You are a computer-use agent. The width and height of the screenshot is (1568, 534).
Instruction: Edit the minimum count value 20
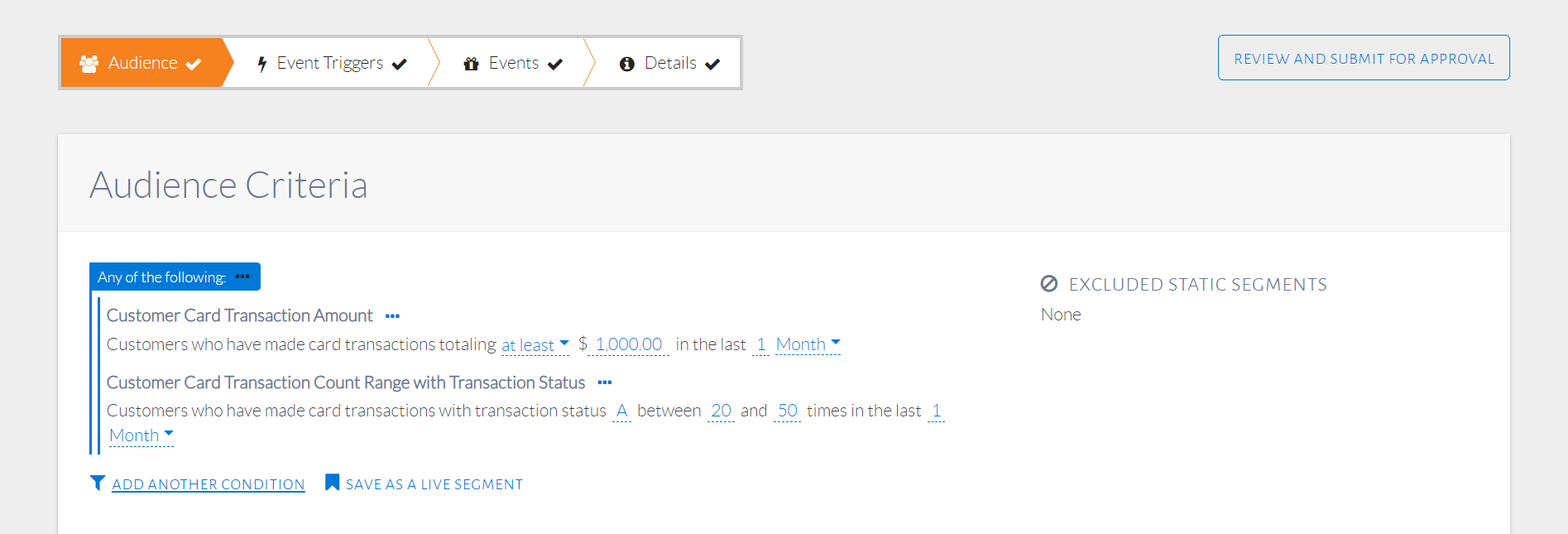(x=721, y=411)
